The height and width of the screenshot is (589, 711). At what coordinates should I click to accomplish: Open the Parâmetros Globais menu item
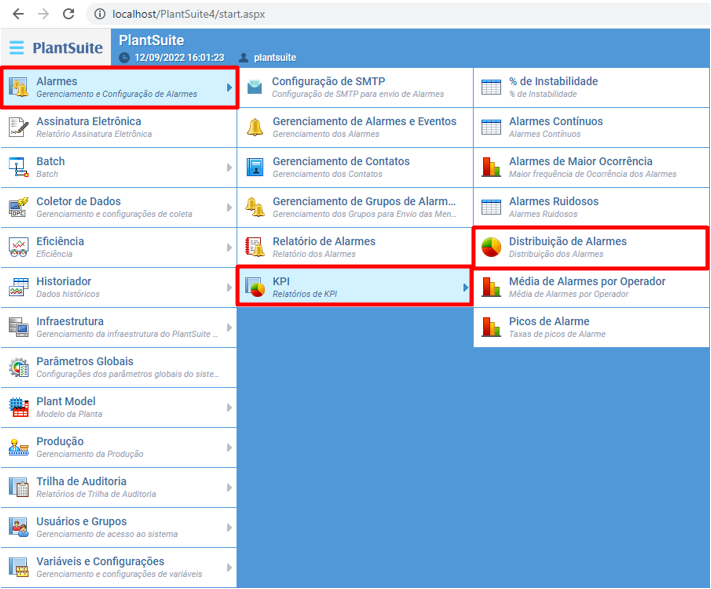tap(119, 367)
